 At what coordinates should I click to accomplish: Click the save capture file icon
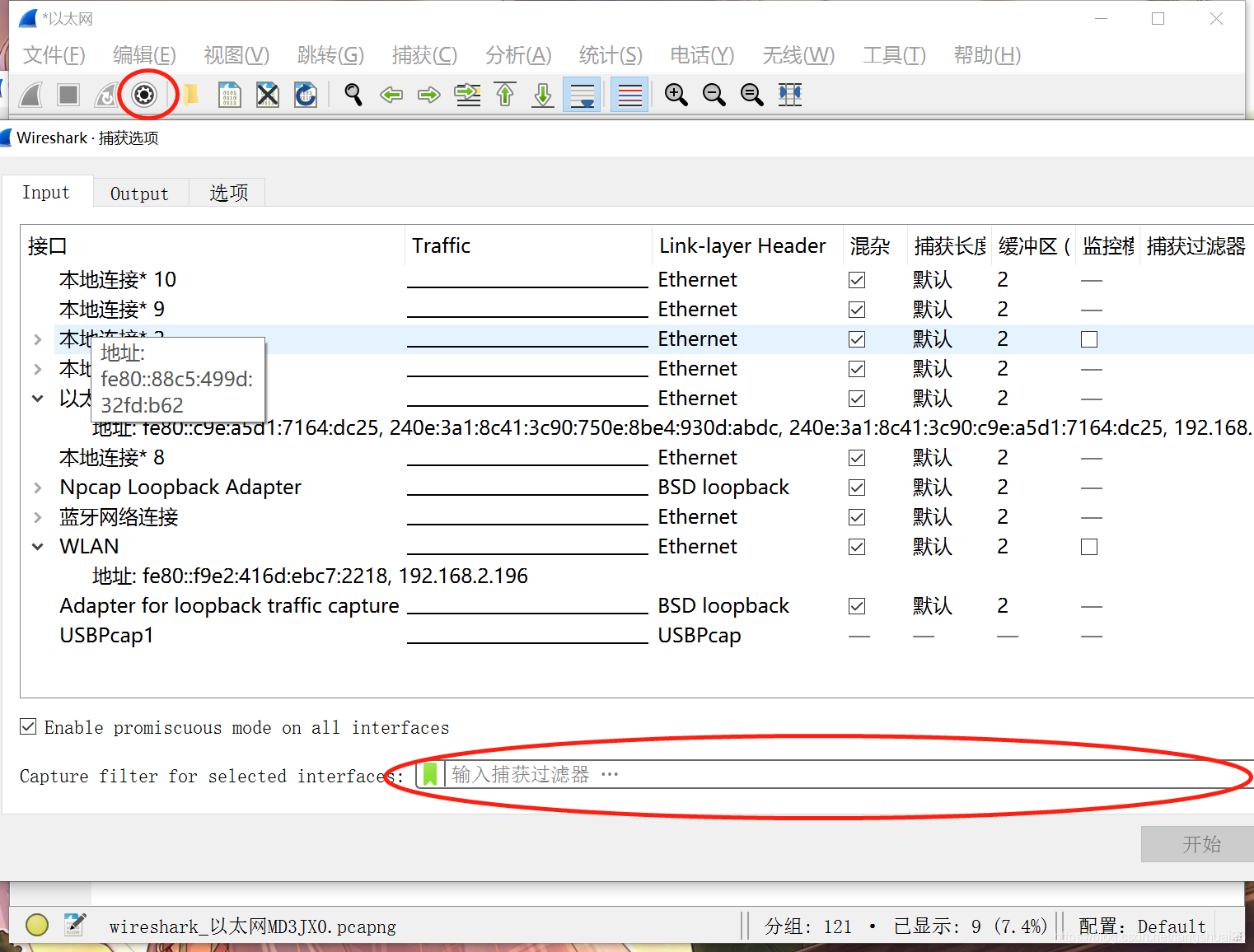(229, 95)
